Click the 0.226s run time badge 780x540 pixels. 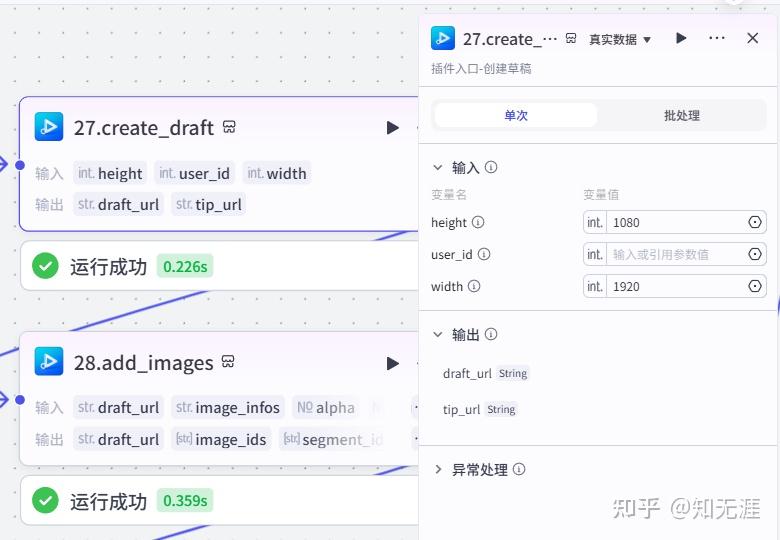point(185,267)
